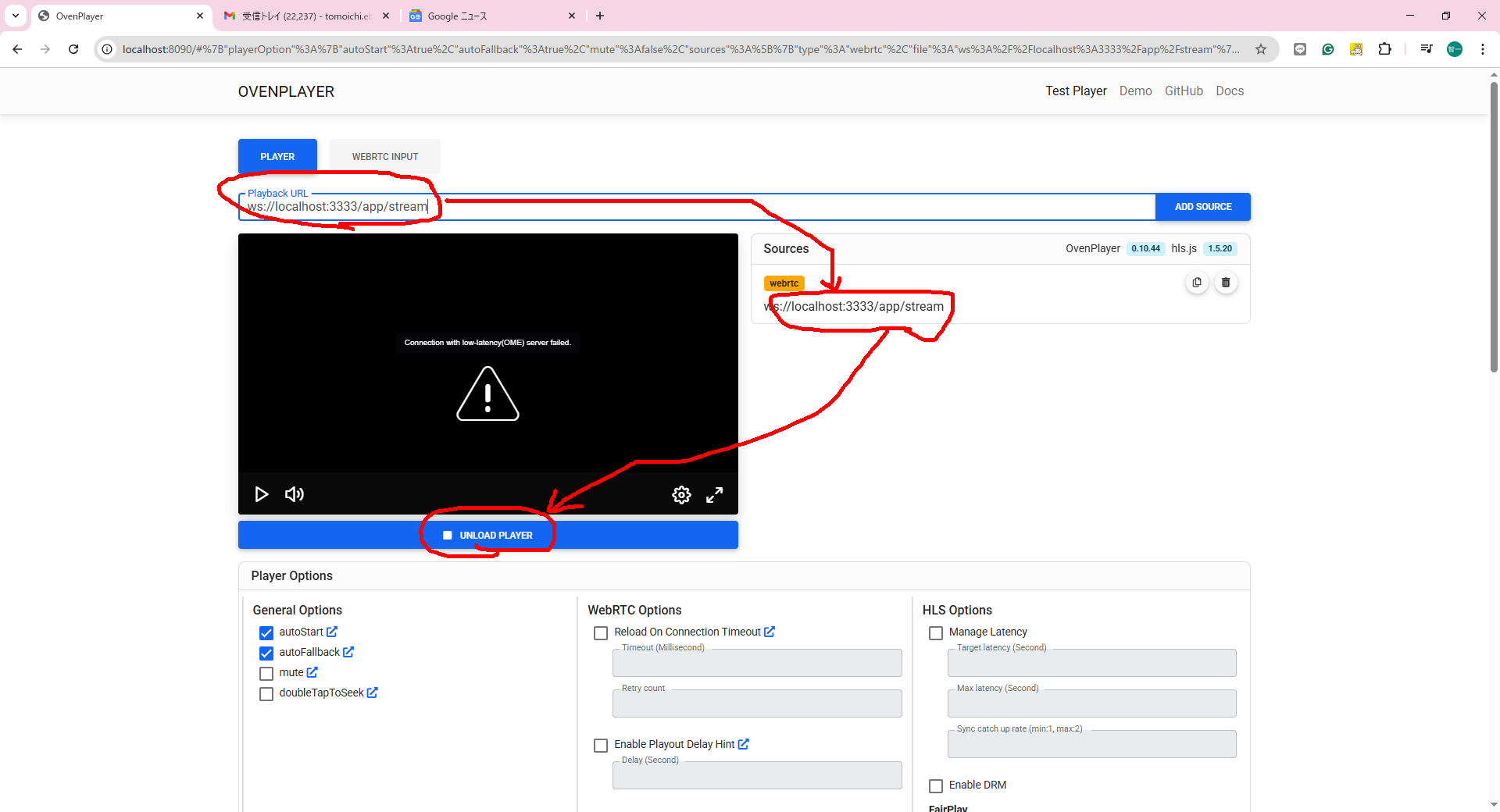1500x812 pixels.
Task: Open media control icon in toolbar
Action: click(1427, 49)
